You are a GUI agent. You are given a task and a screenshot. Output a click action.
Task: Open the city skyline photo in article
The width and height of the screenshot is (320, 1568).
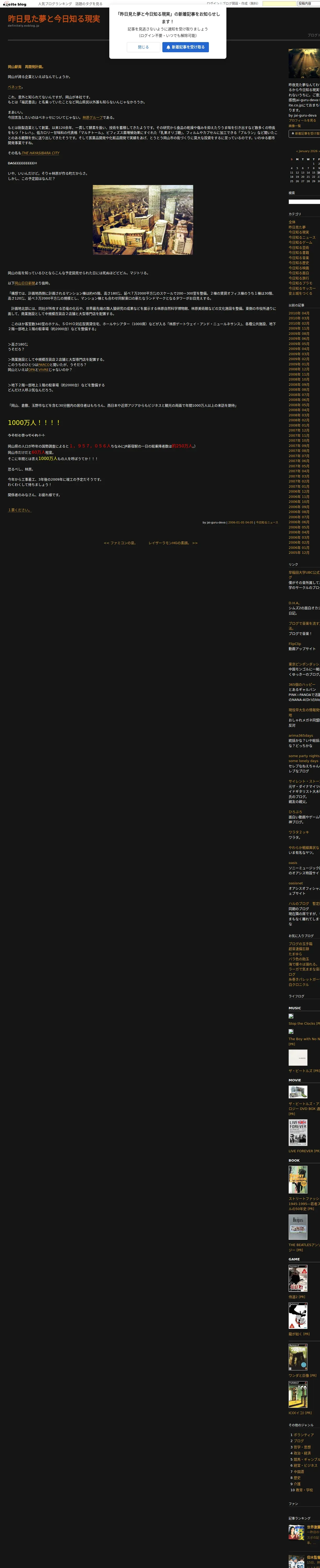coord(142,220)
